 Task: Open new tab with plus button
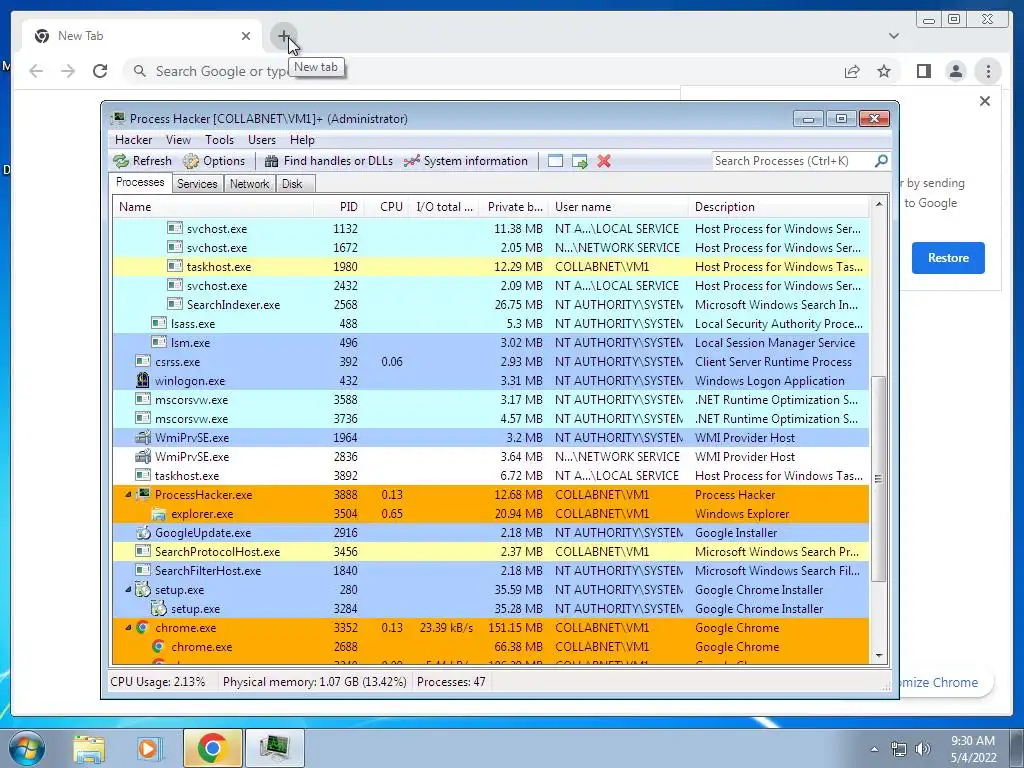[283, 36]
